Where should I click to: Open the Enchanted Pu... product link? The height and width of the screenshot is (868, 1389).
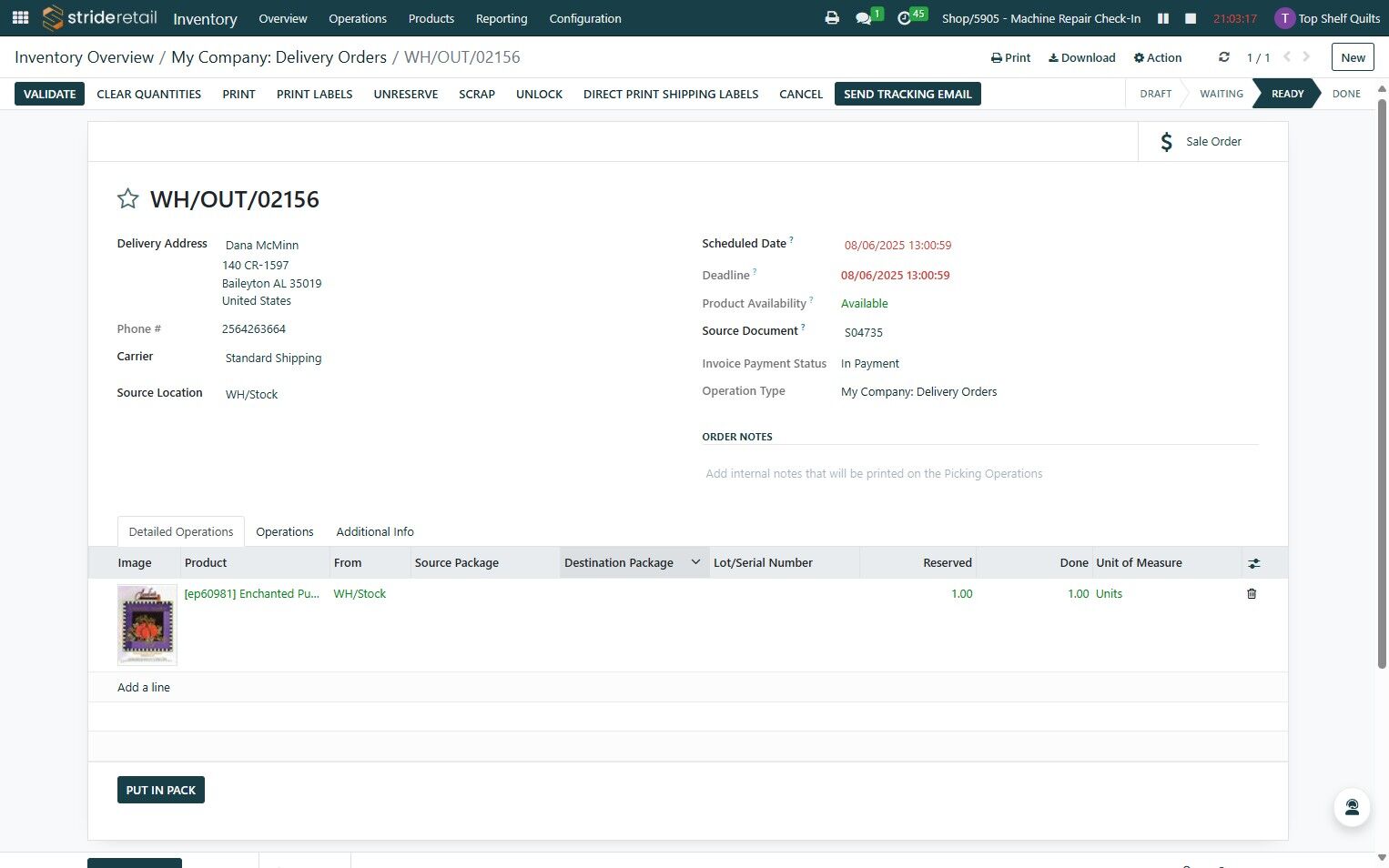pos(252,593)
